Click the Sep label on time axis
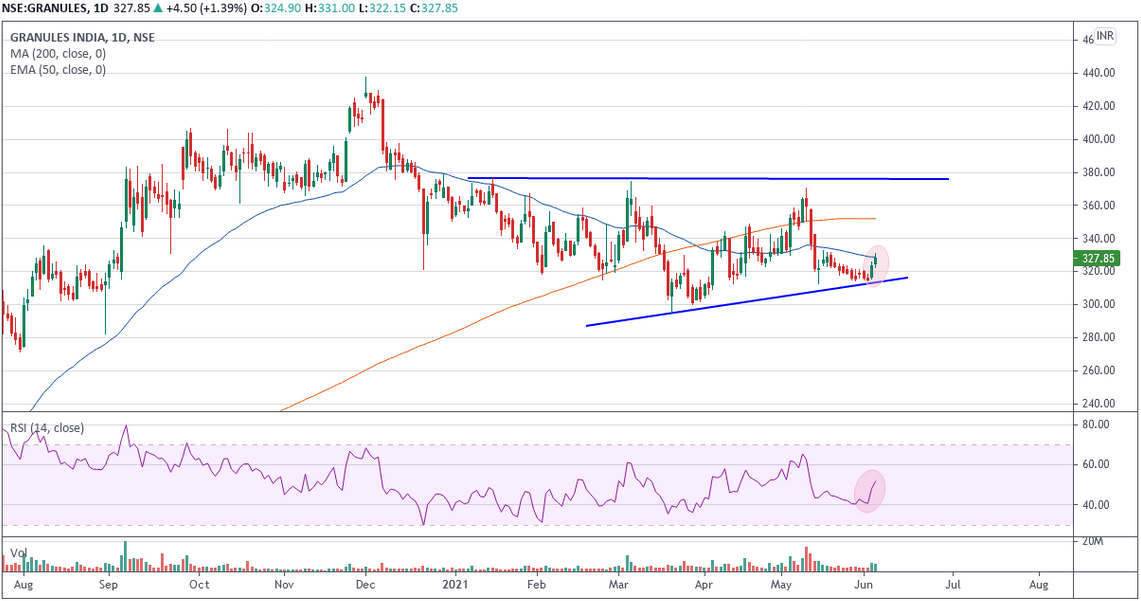 pyautogui.click(x=108, y=585)
